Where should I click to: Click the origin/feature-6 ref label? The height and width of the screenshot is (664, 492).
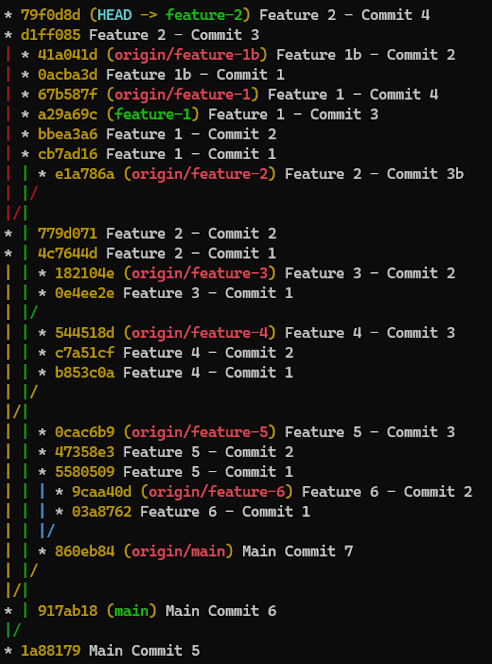[x=217, y=492]
